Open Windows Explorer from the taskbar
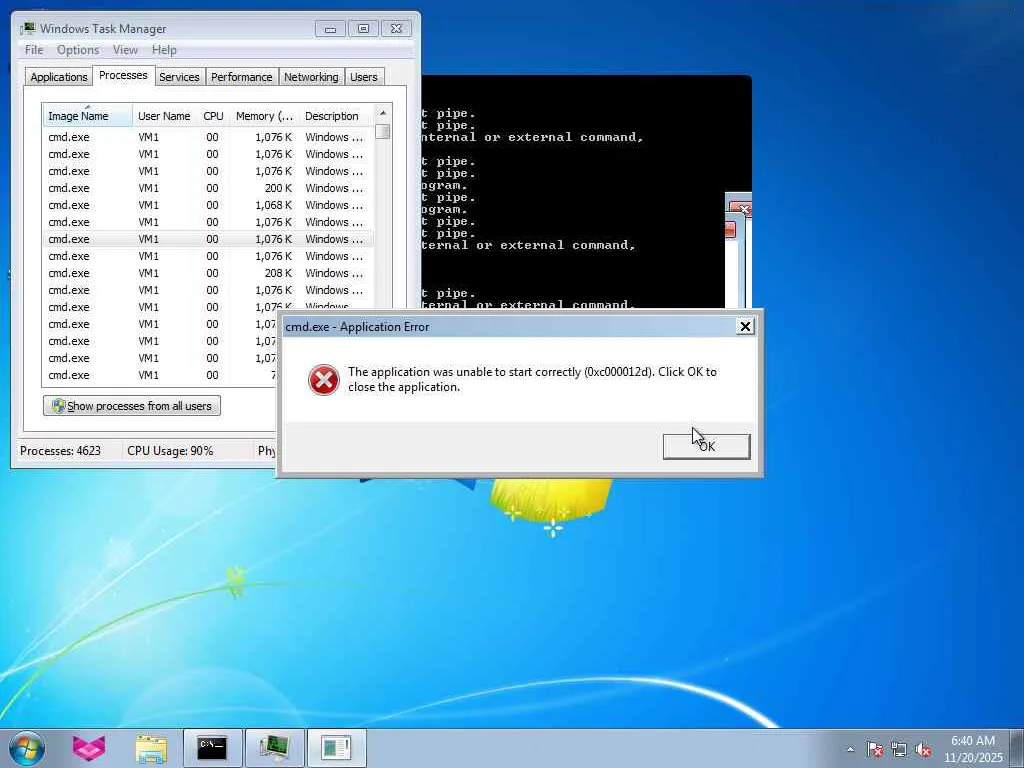The height and width of the screenshot is (768, 1024). click(x=152, y=748)
